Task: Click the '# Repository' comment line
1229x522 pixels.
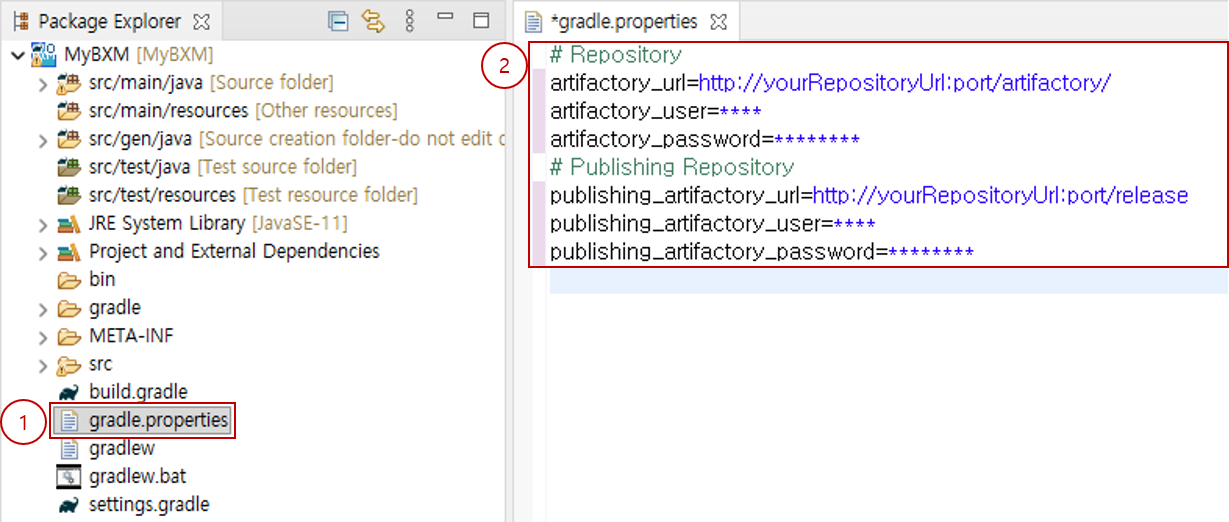Action: point(616,55)
